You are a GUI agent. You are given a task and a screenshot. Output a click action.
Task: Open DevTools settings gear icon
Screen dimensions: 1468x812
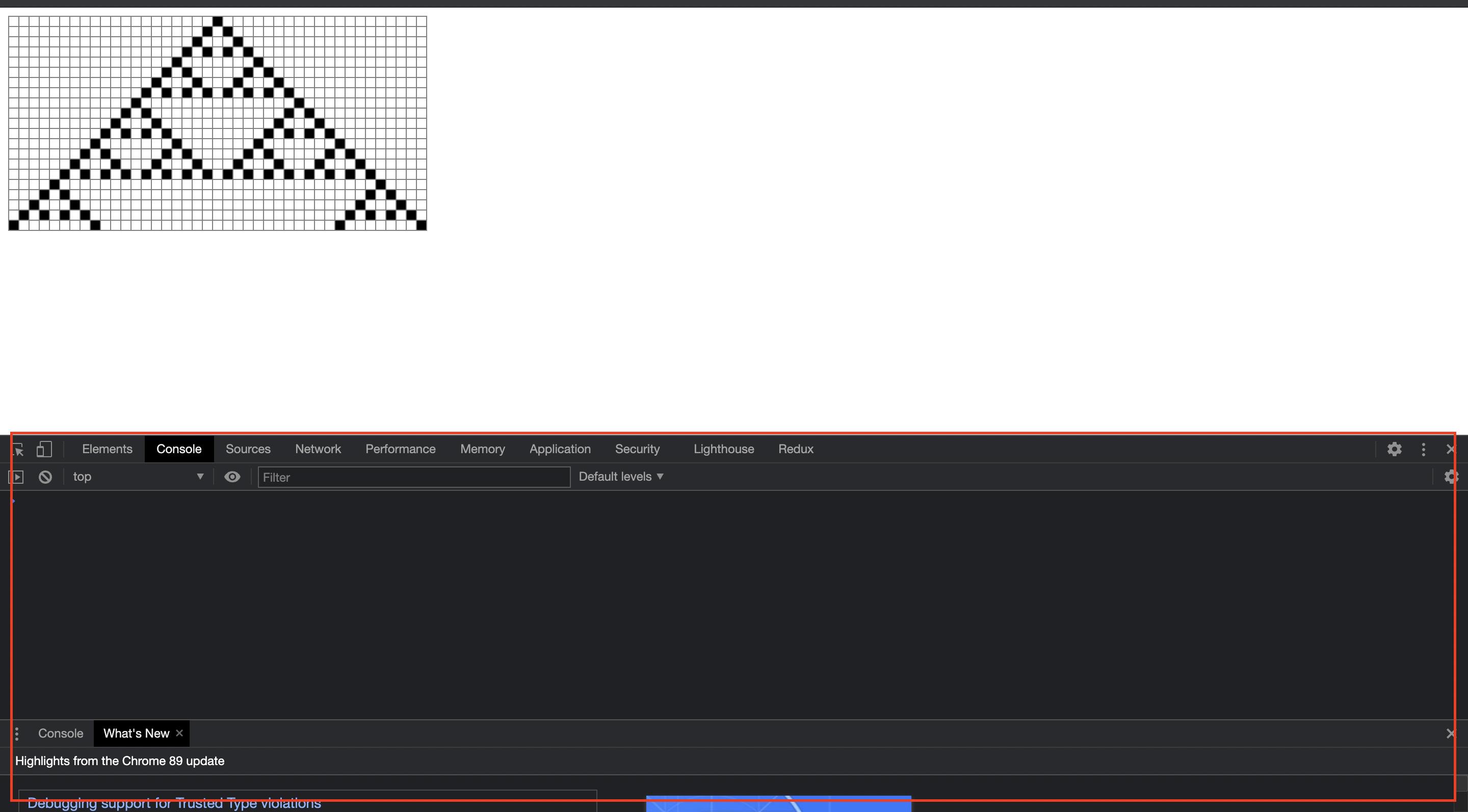(1394, 450)
